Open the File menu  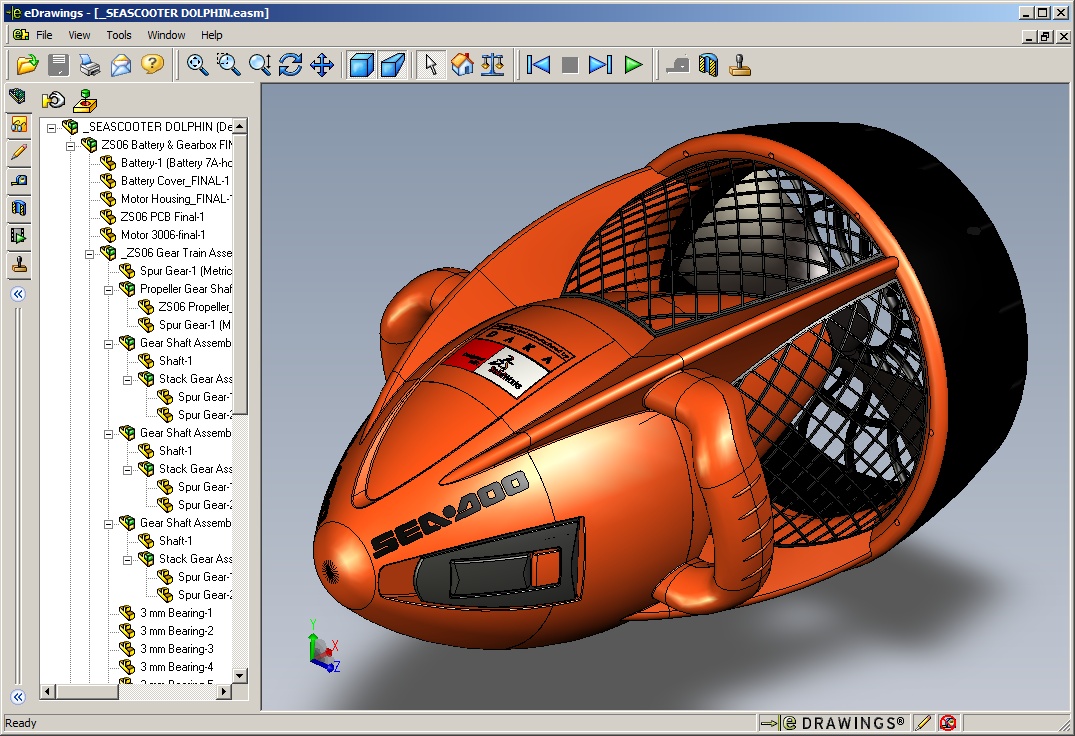[x=44, y=35]
